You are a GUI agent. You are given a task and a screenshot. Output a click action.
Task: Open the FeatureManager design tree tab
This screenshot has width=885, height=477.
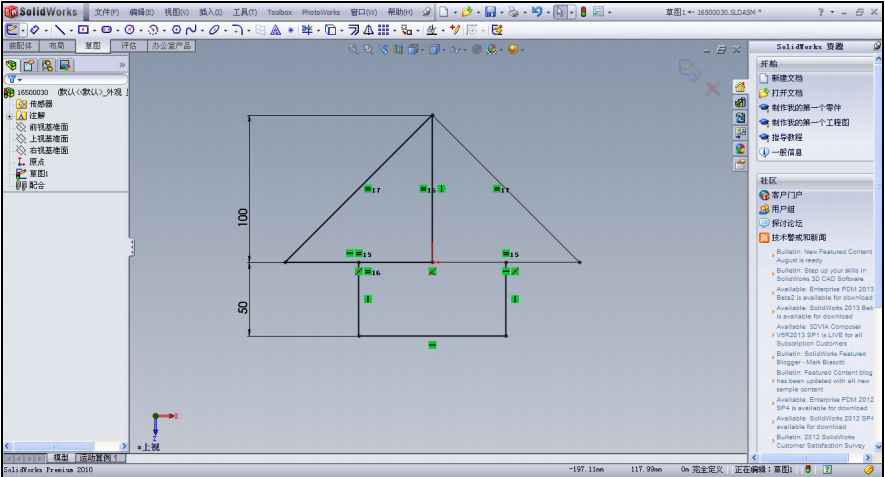(x=11, y=65)
